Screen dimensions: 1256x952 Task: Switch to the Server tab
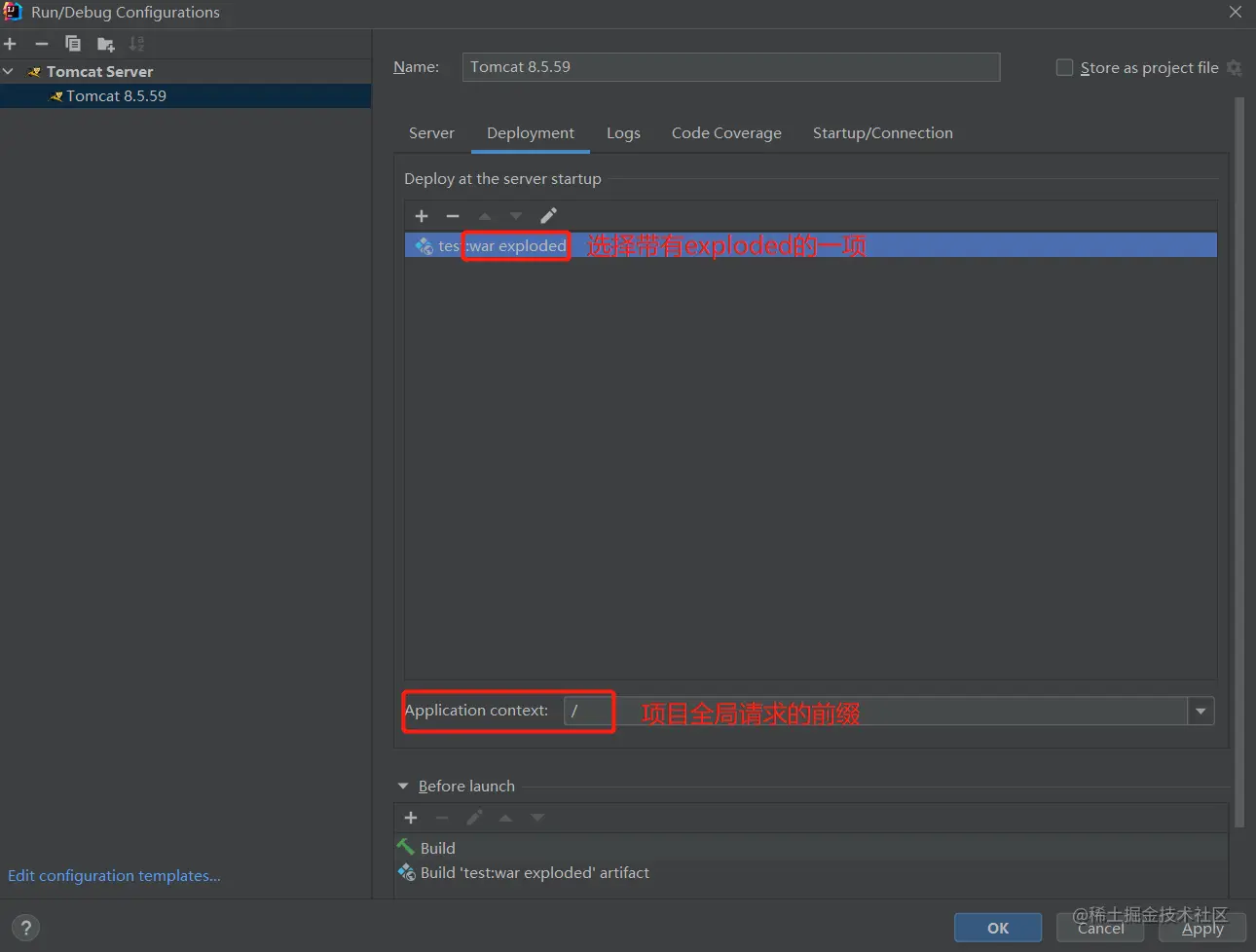[431, 133]
